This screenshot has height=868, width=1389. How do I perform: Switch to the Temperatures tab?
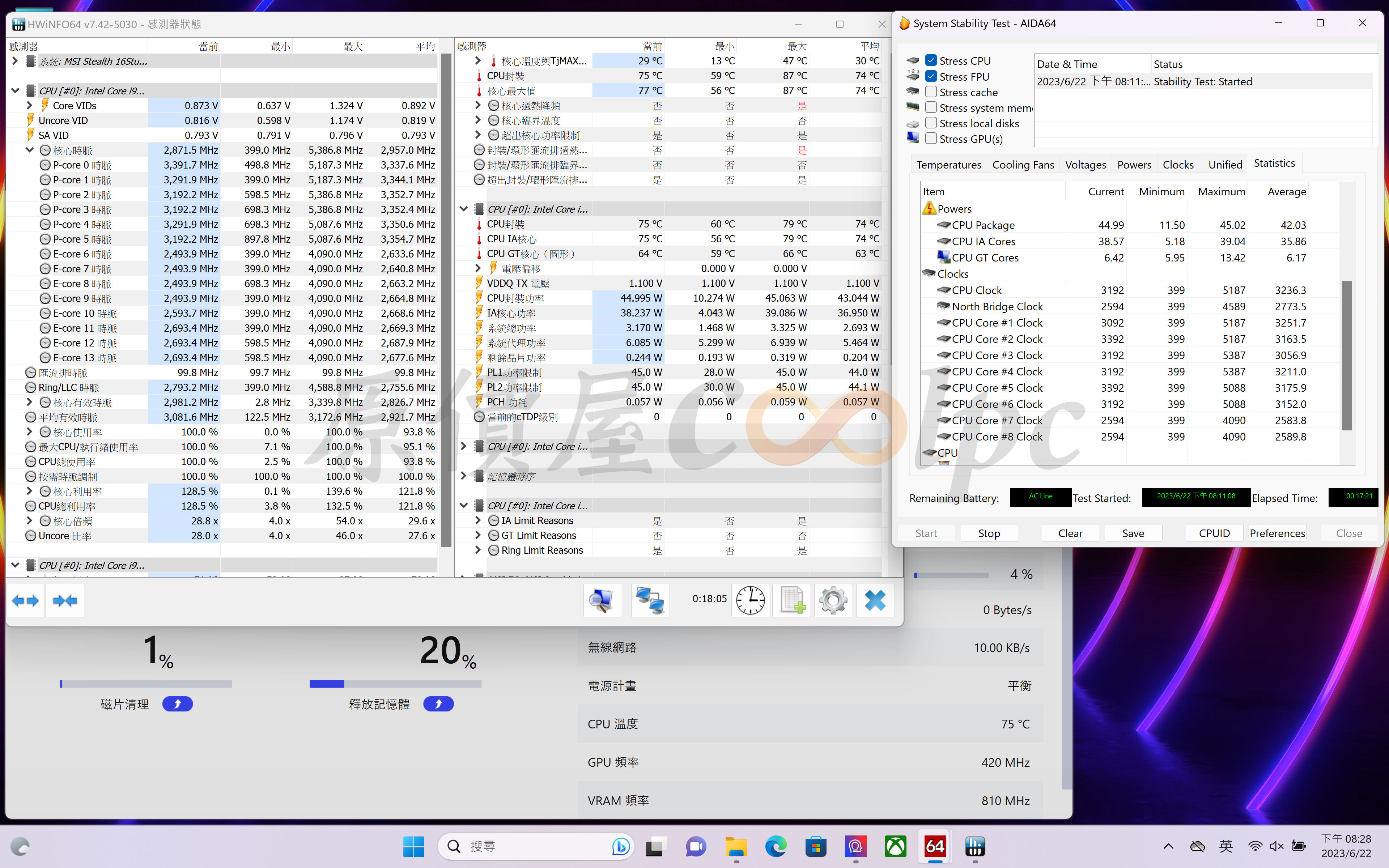point(949,165)
